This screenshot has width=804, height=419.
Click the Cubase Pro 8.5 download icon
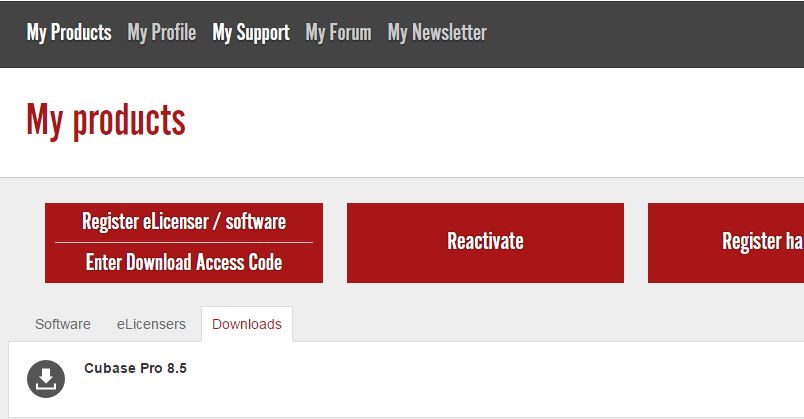click(x=46, y=379)
